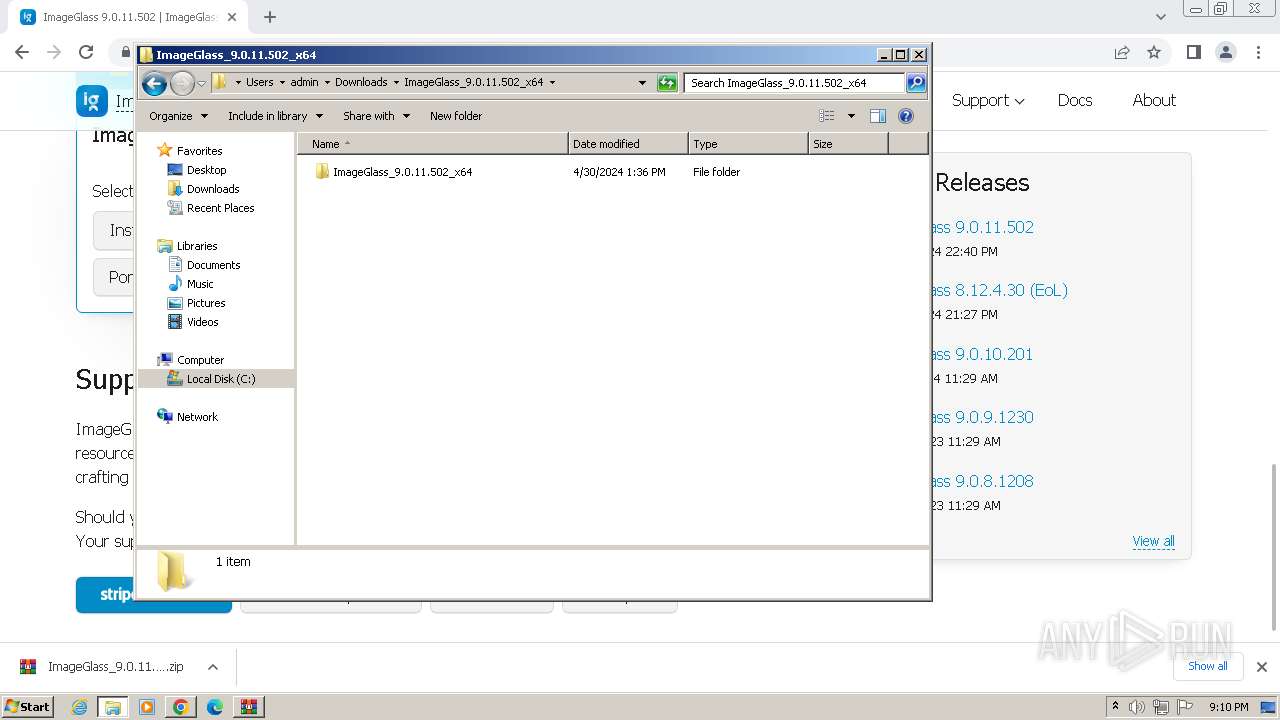The height and width of the screenshot is (720, 1280).
Task: Open the About page on the website
Action: (1154, 100)
